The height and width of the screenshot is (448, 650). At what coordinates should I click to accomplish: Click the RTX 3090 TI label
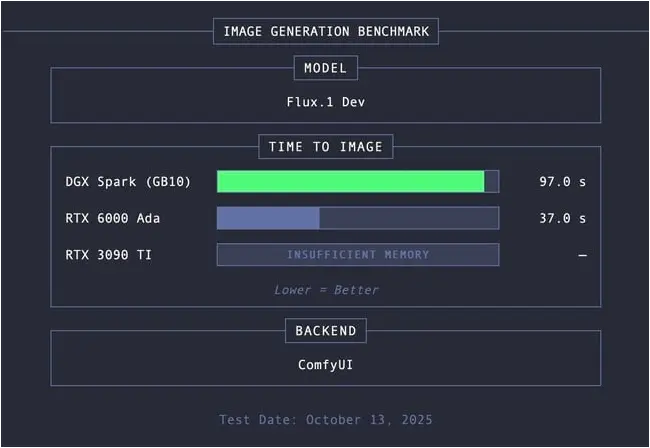(109, 255)
